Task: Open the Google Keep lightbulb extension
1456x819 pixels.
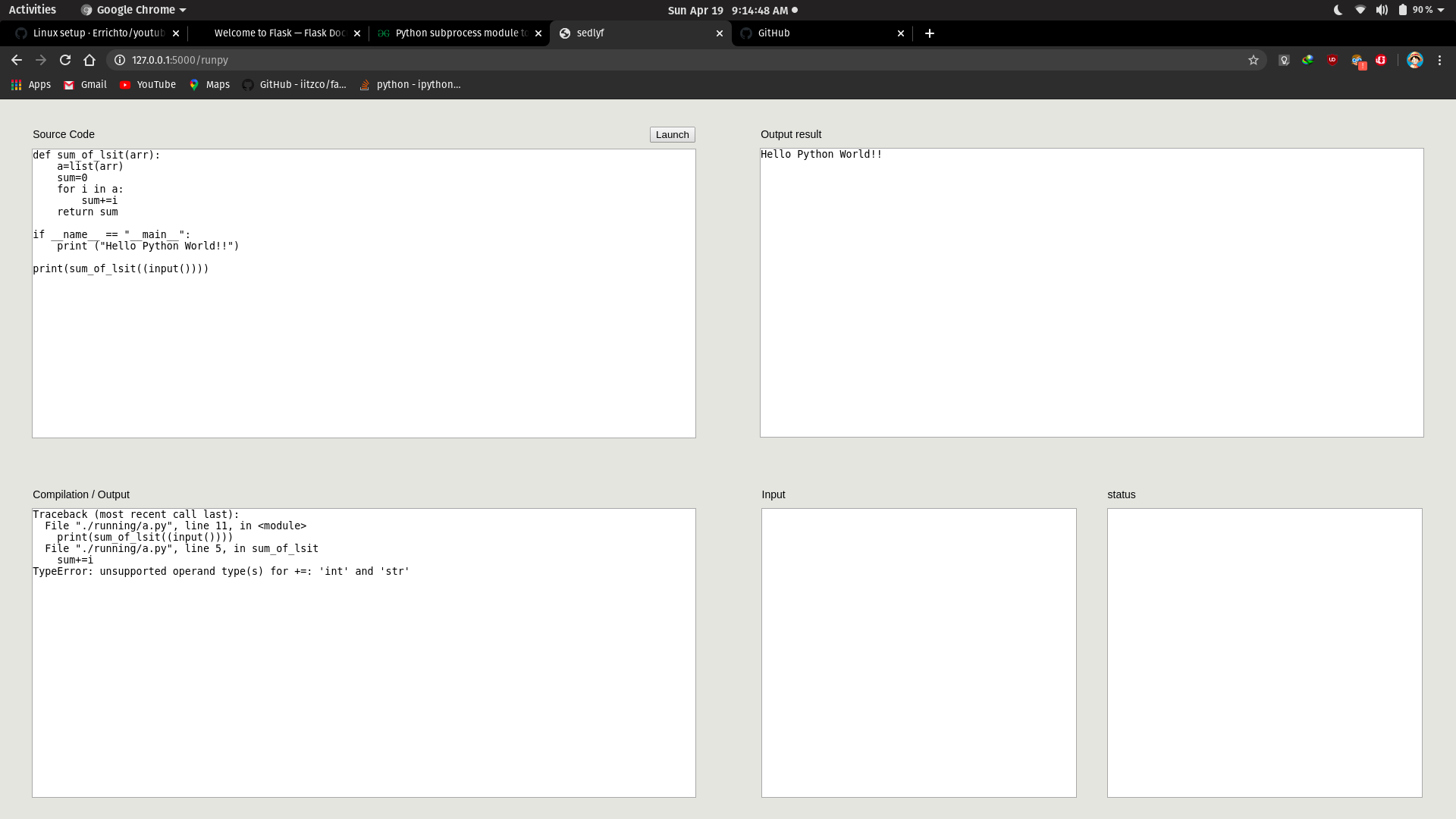Action: coord(1284,60)
